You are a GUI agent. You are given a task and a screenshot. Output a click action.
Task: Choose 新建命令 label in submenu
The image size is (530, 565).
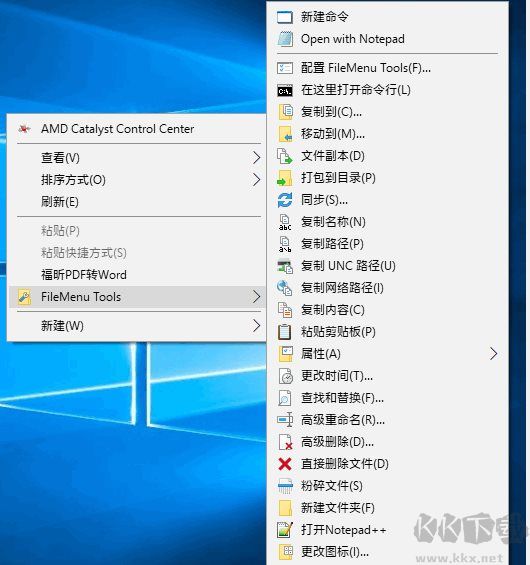click(325, 17)
